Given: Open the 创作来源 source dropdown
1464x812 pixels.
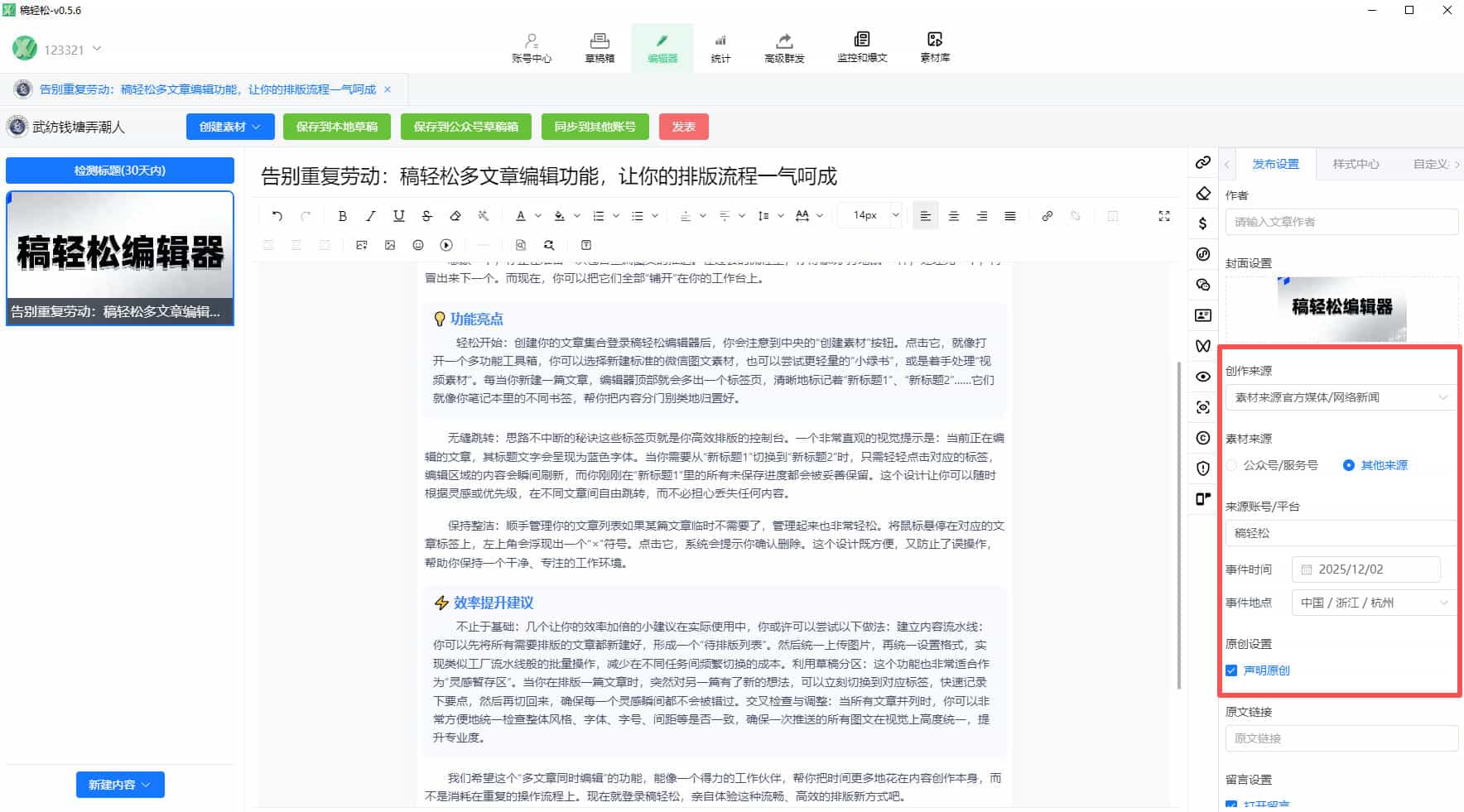Looking at the screenshot, I should (1341, 397).
